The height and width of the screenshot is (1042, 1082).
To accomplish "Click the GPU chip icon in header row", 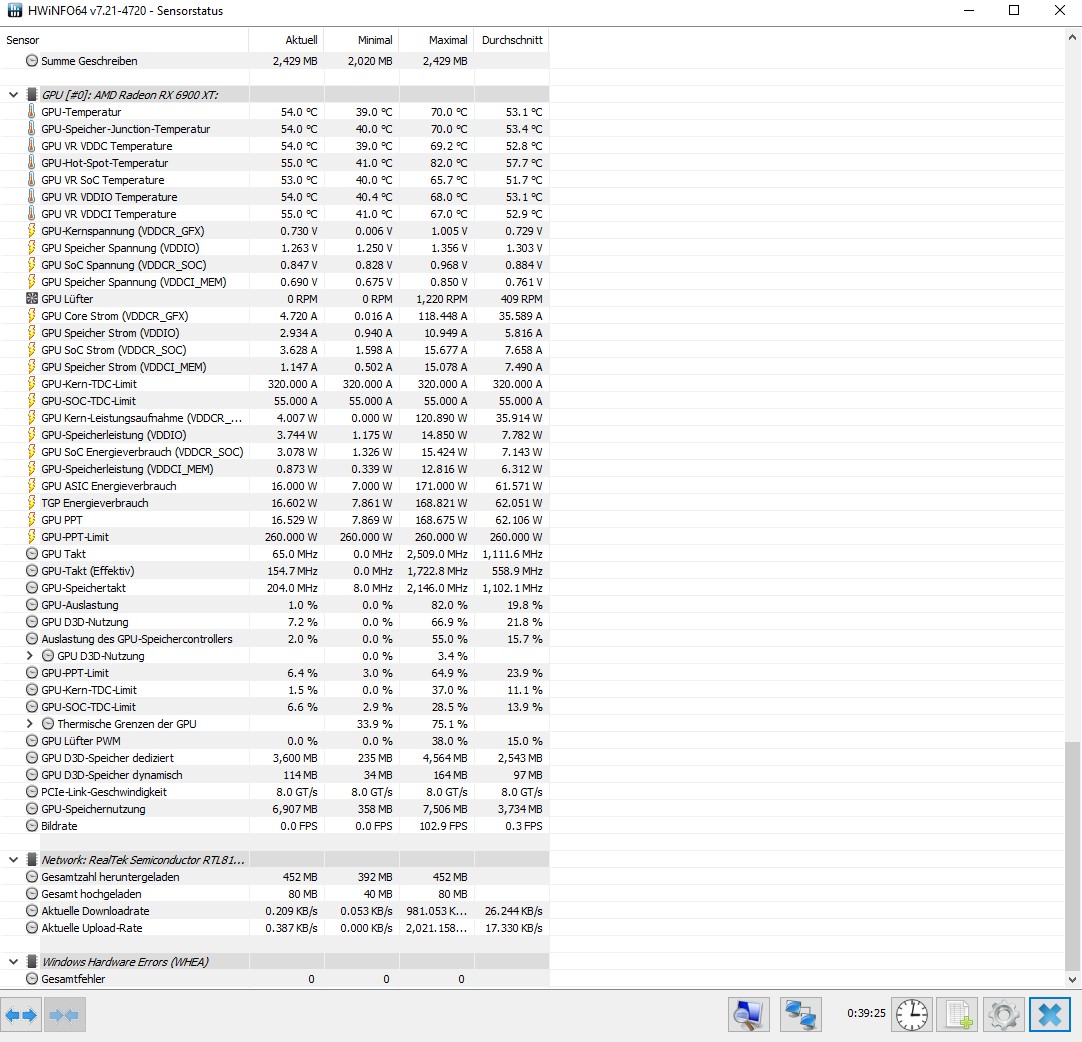I will point(32,95).
